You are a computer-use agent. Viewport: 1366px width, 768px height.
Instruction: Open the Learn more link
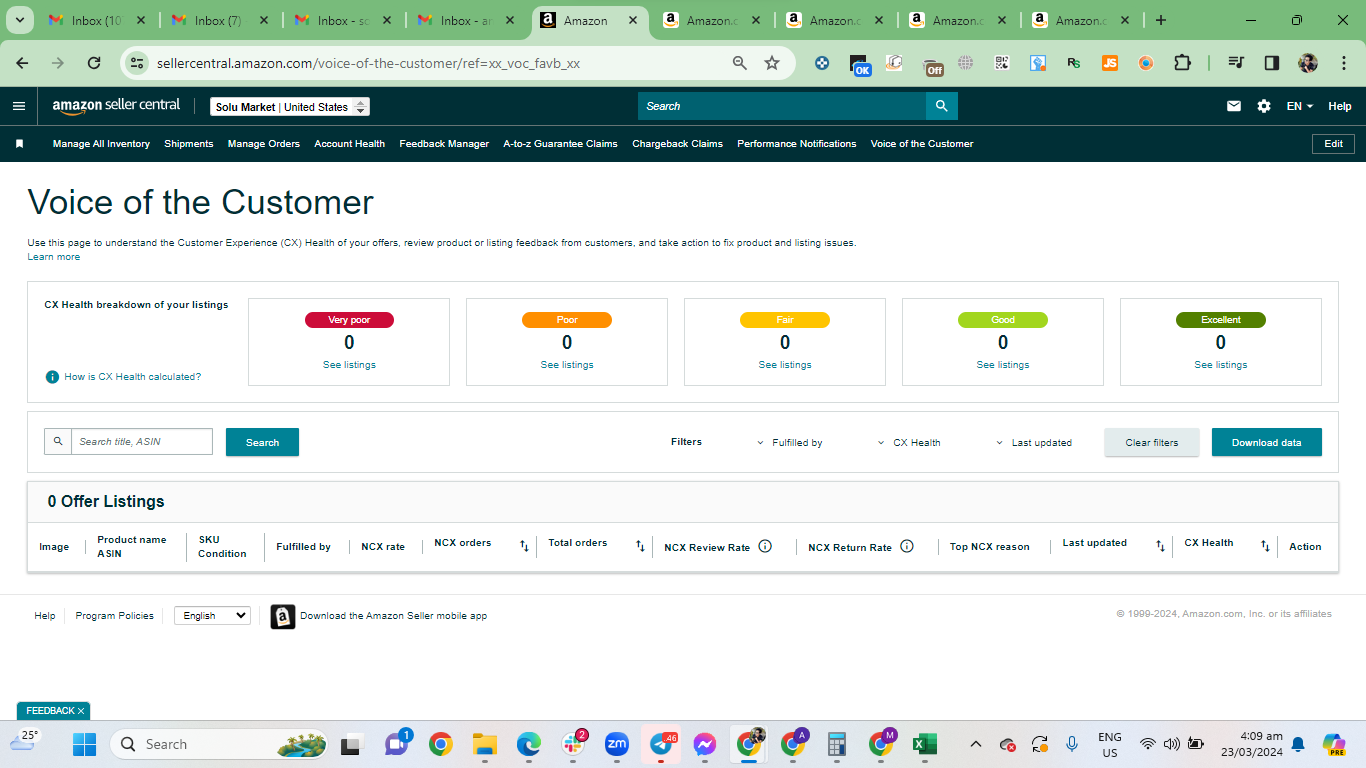pos(54,257)
